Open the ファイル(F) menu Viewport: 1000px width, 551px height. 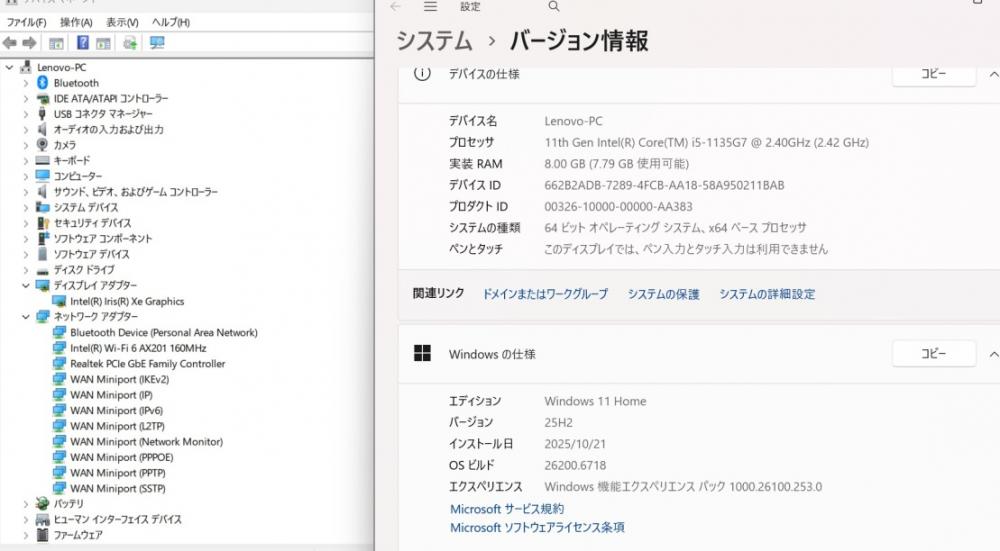coord(26,22)
